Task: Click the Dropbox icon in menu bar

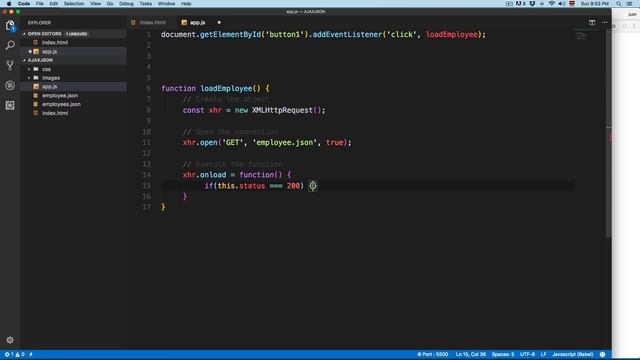Action: (x=532, y=4)
